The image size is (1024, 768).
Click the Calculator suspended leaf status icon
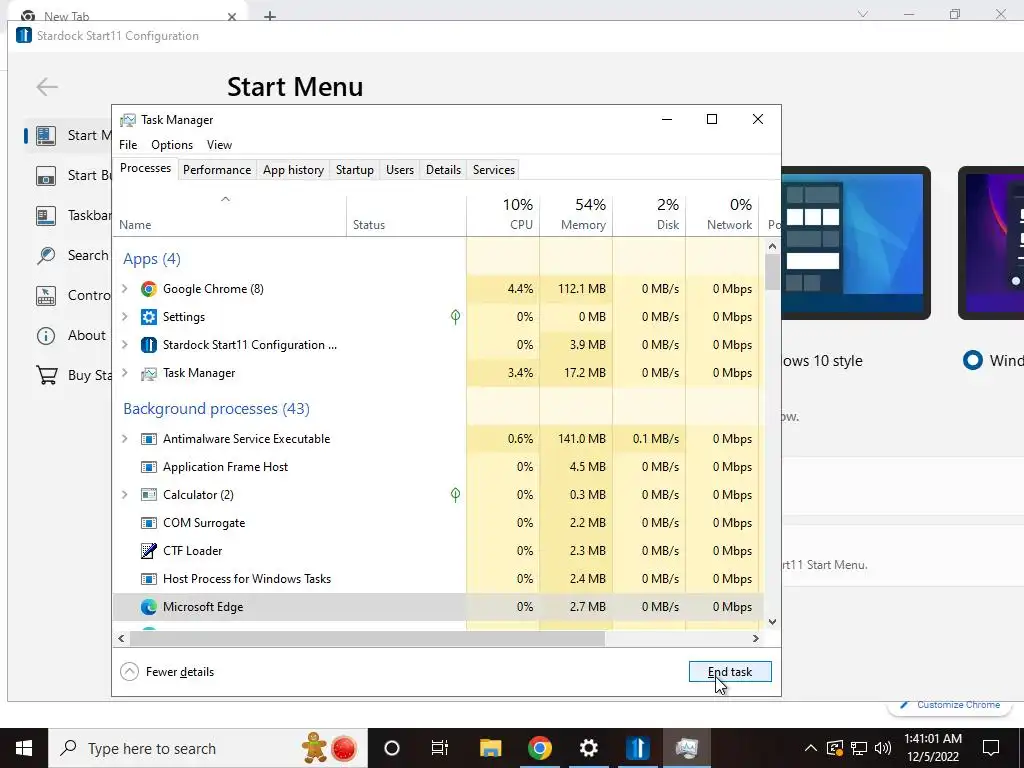[x=455, y=495]
